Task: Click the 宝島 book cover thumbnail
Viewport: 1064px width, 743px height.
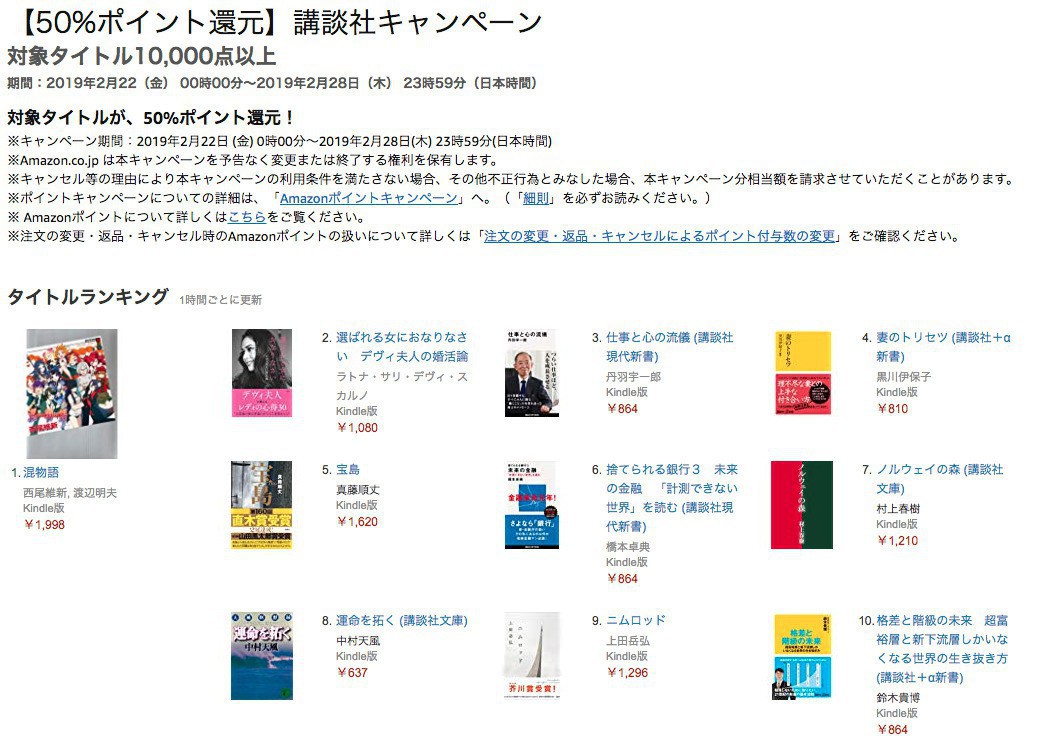Action: (262, 505)
